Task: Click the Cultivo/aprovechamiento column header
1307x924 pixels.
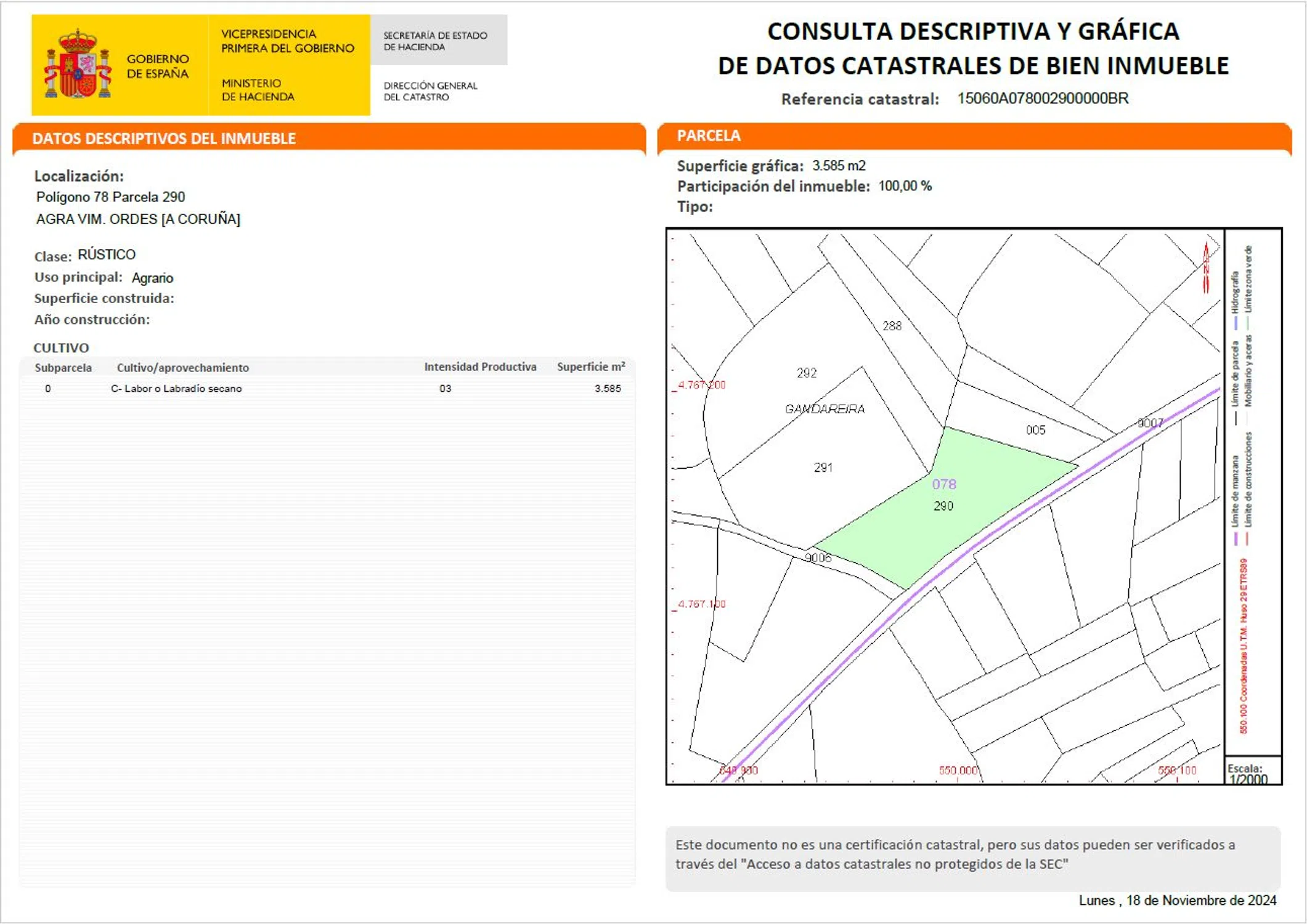Action: (182, 368)
